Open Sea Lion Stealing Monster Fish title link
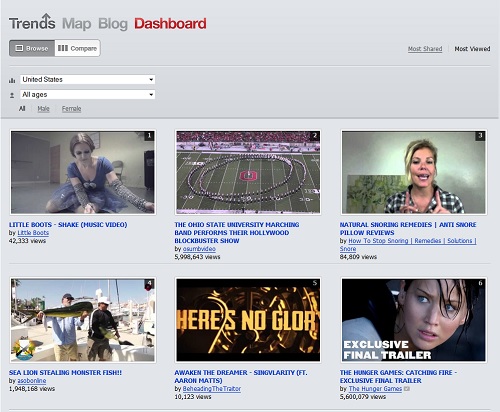 click(x=65, y=372)
